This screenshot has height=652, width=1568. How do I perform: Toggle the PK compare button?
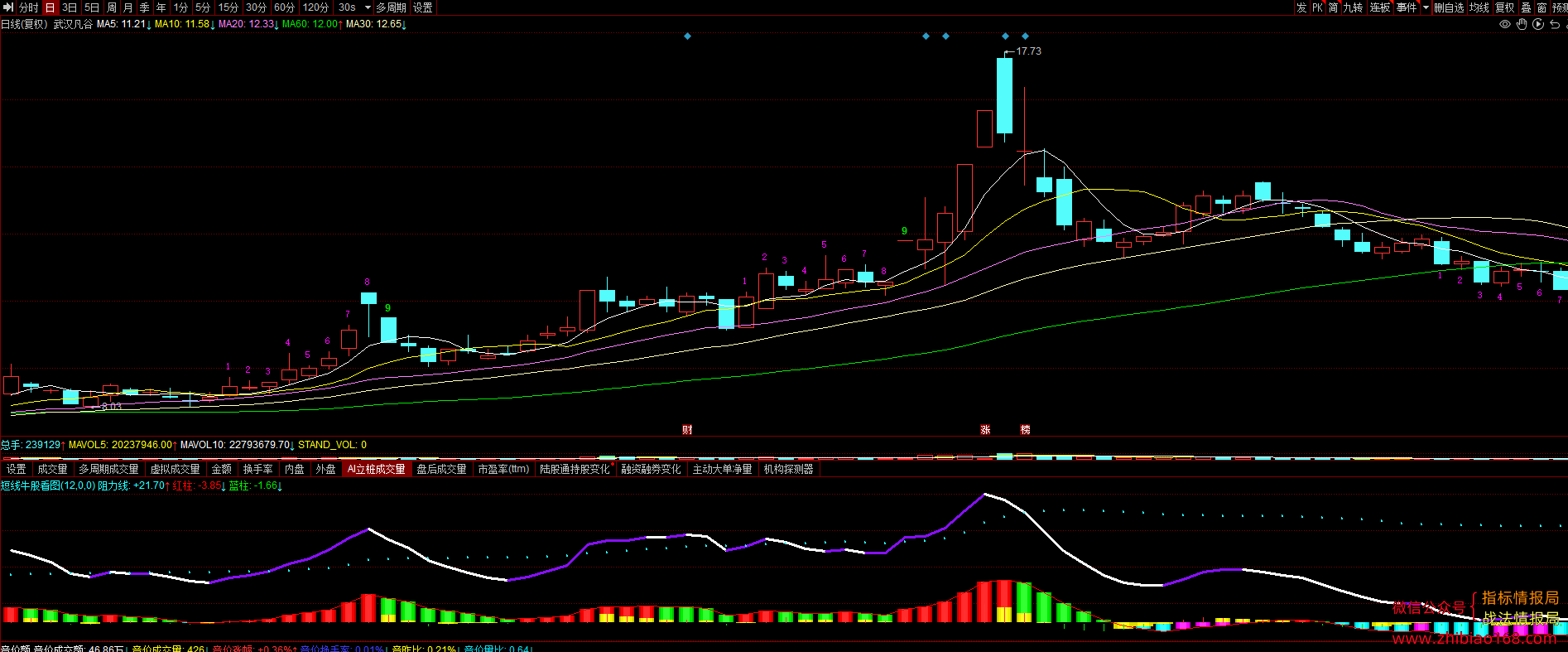pyautogui.click(x=1317, y=7)
